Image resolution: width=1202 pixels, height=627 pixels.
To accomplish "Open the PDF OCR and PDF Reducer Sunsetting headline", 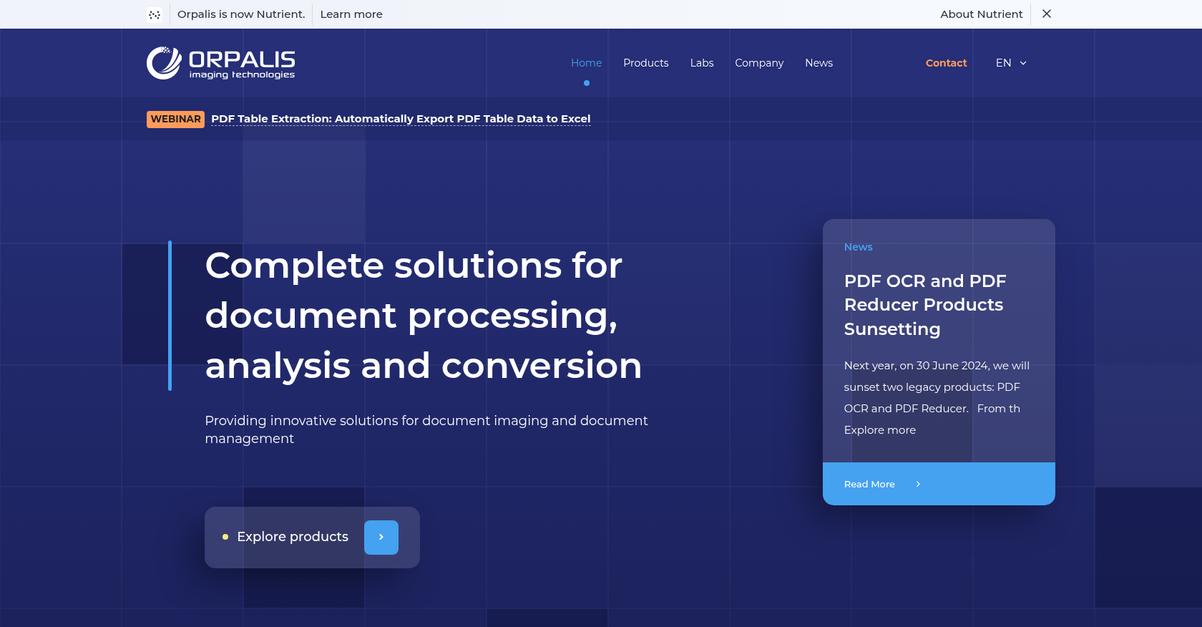I will 925,305.
